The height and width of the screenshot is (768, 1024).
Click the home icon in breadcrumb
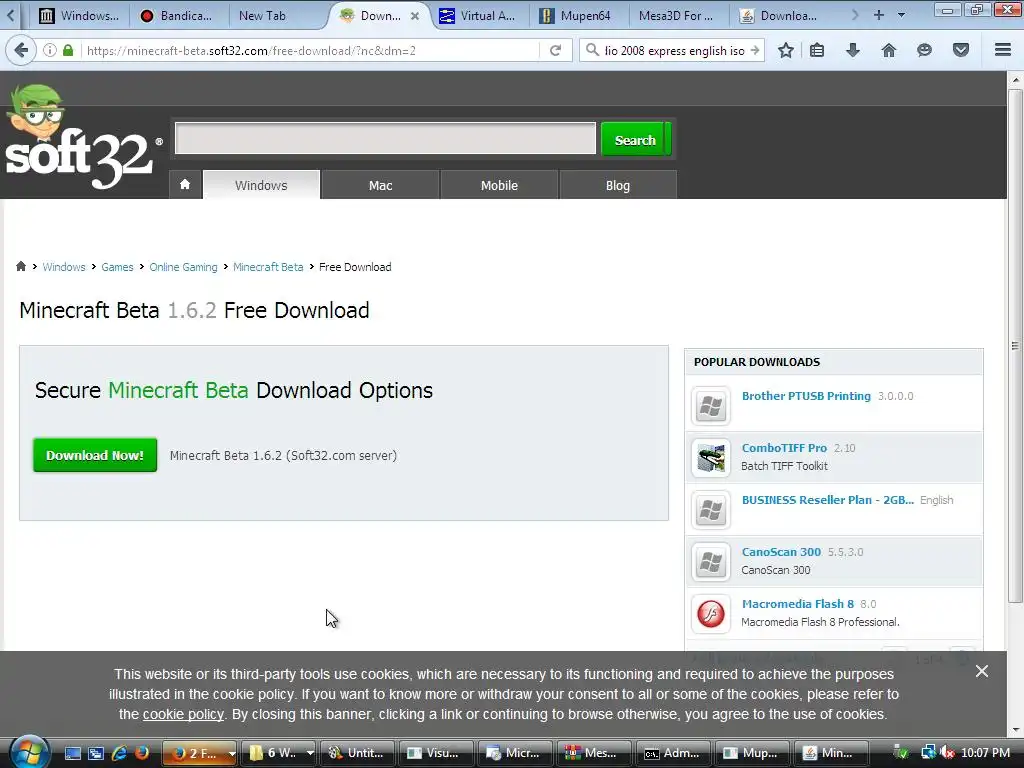pos(21,266)
